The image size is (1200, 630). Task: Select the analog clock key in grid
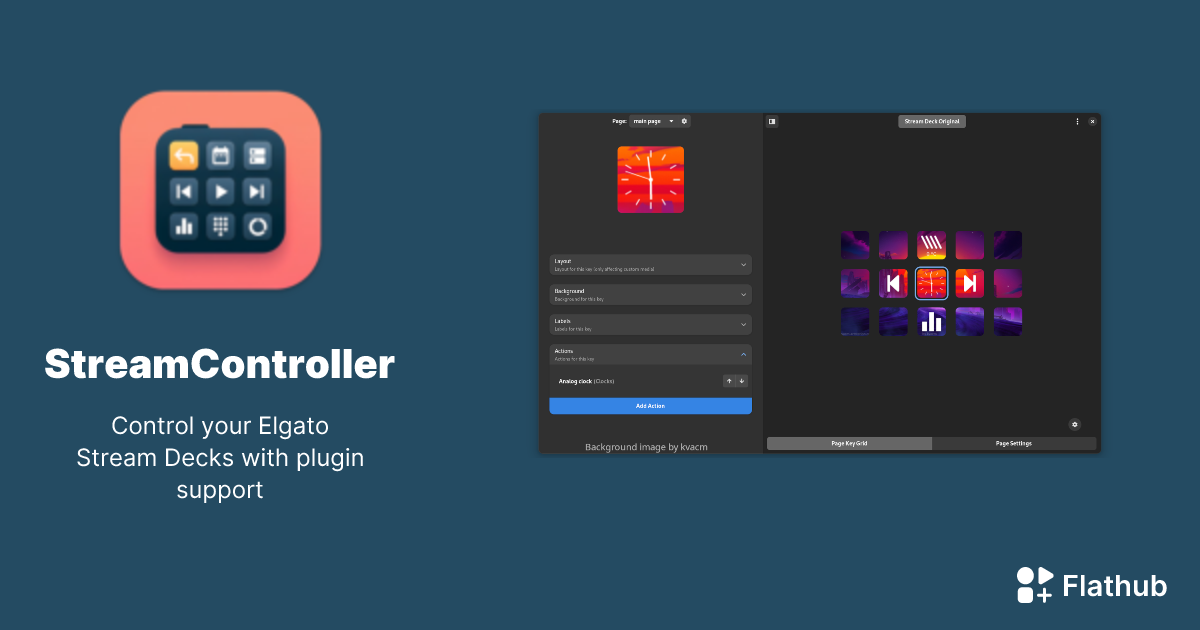pos(931,284)
